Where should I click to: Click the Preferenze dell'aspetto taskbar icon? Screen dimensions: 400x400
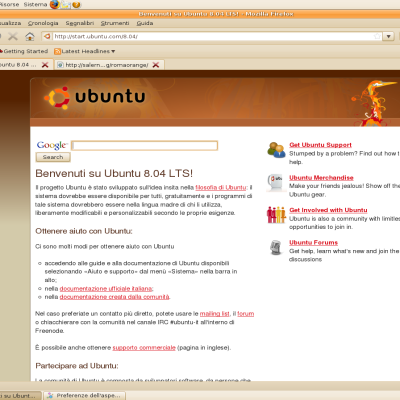coord(50,395)
